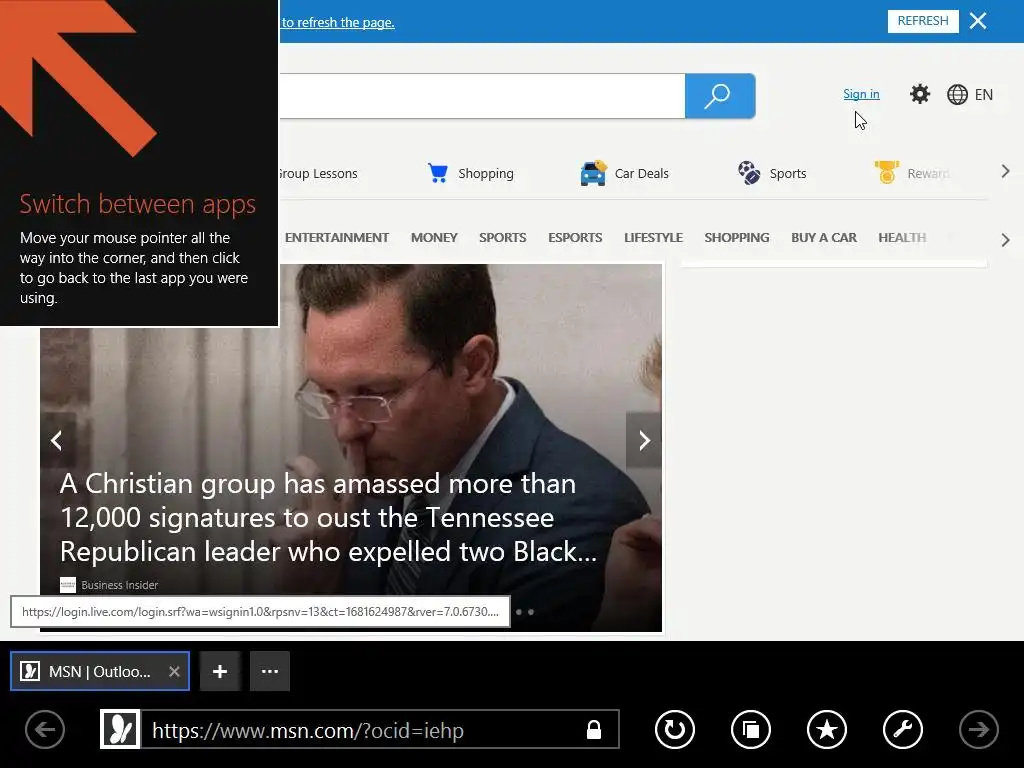Open the Shopping quick link text
The image size is (1024, 768).
tap(486, 174)
